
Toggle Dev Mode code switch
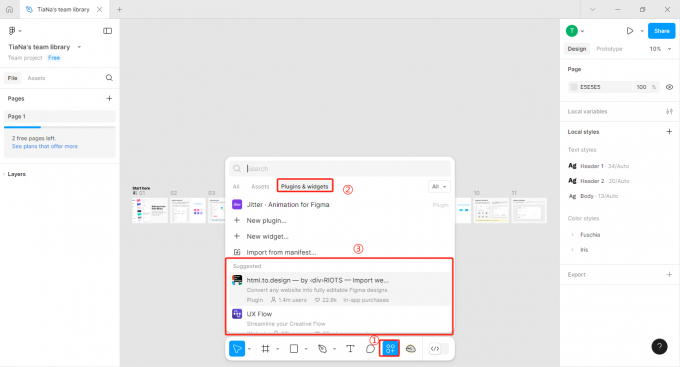(438, 348)
